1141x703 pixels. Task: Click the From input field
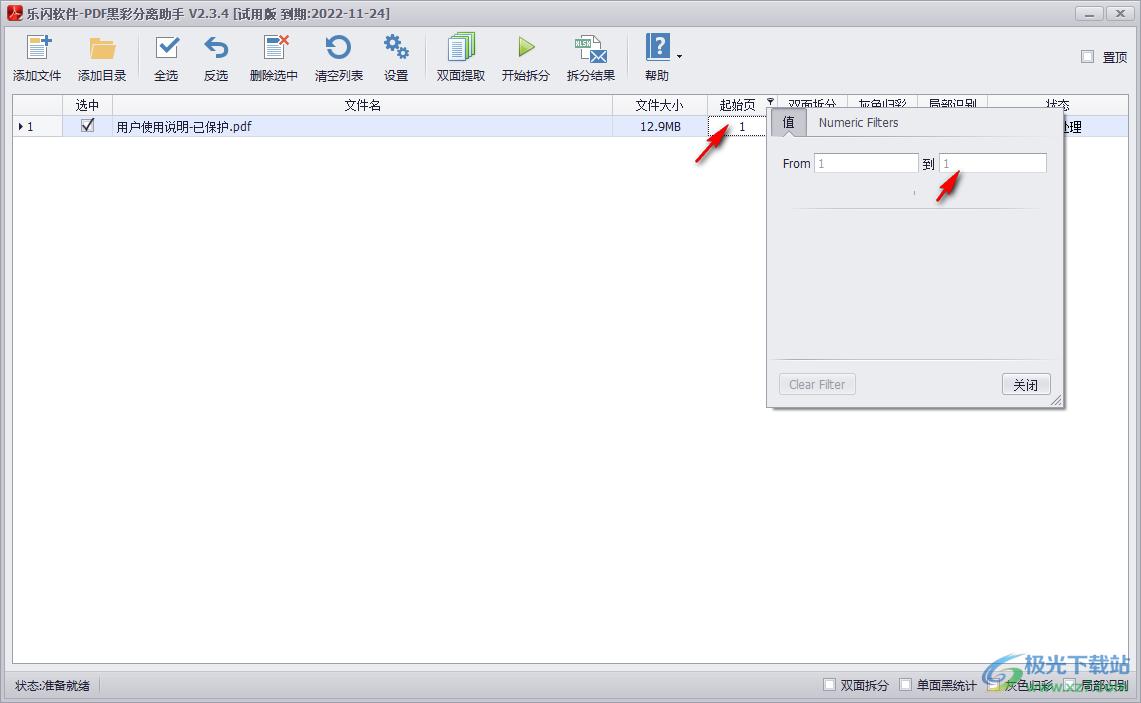[x=866, y=163]
